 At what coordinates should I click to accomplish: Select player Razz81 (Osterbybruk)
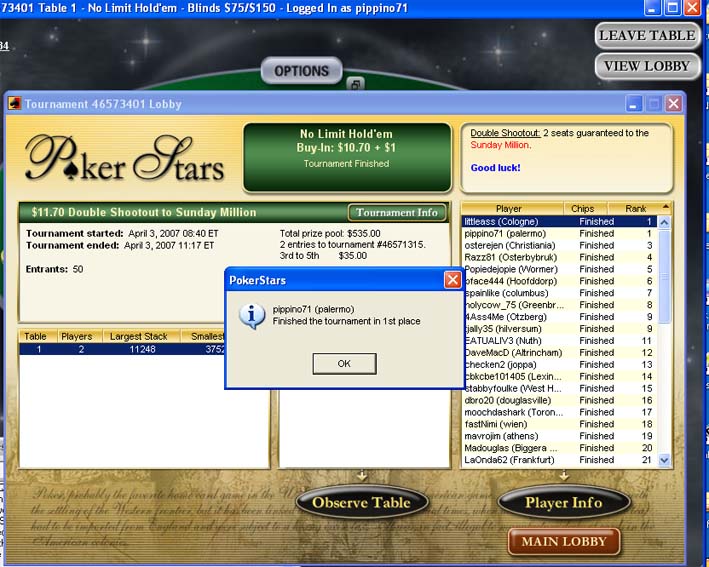[559, 257]
